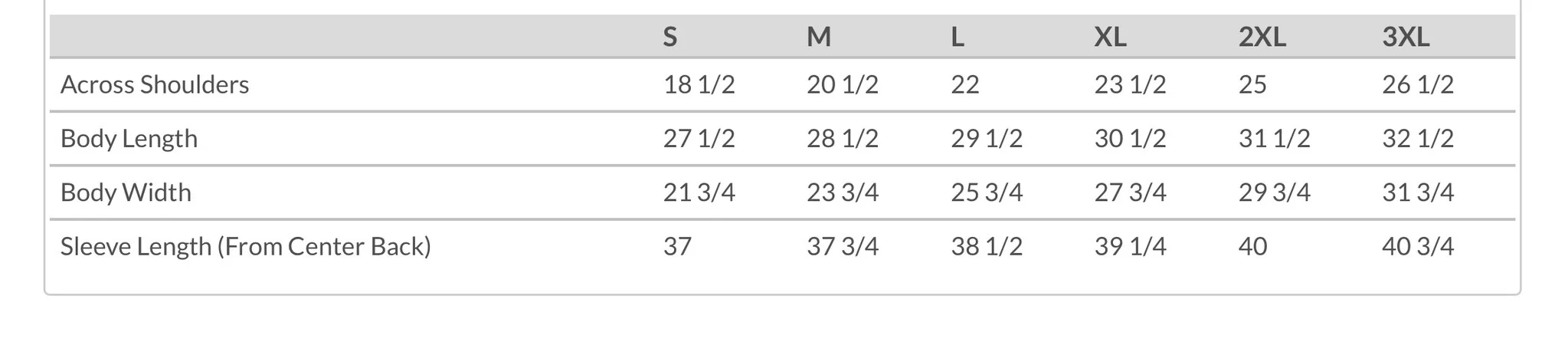
Task: Click the 23 3/4 Body Width cell
Action: tap(842, 192)
